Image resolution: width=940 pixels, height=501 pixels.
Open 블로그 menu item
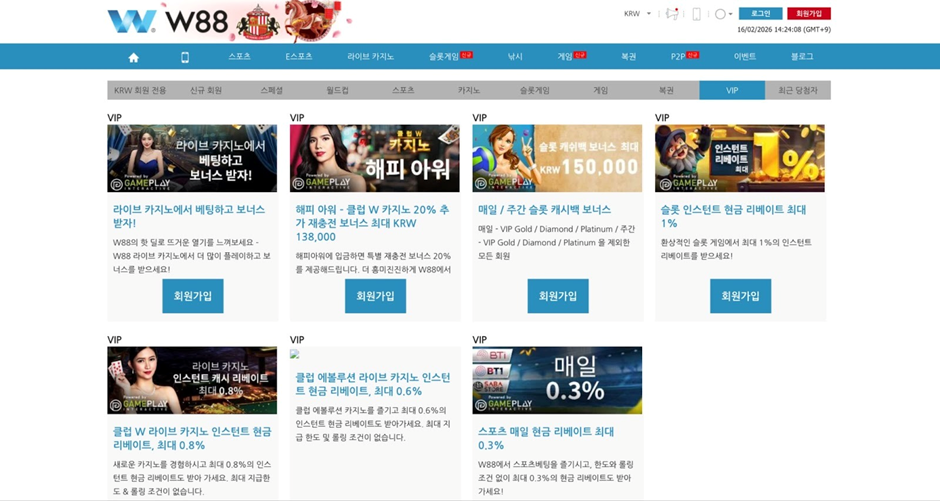802,56
